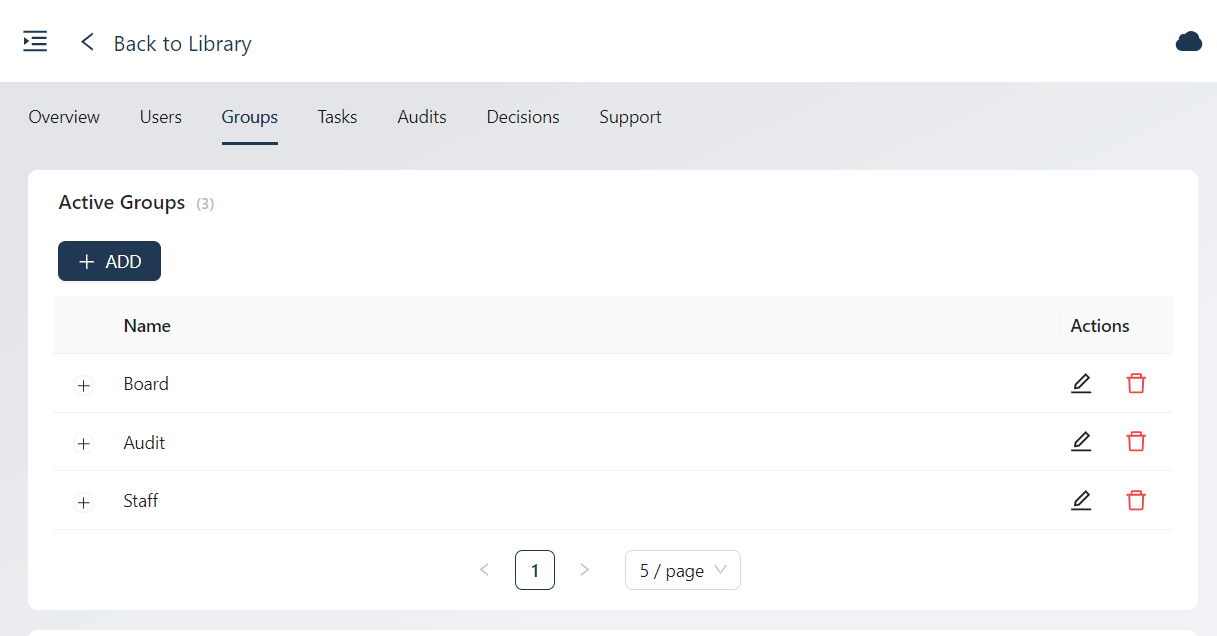Screen dimensions: 1217x636
Task: Edit the Staff group
Action: click(1081, 500)
